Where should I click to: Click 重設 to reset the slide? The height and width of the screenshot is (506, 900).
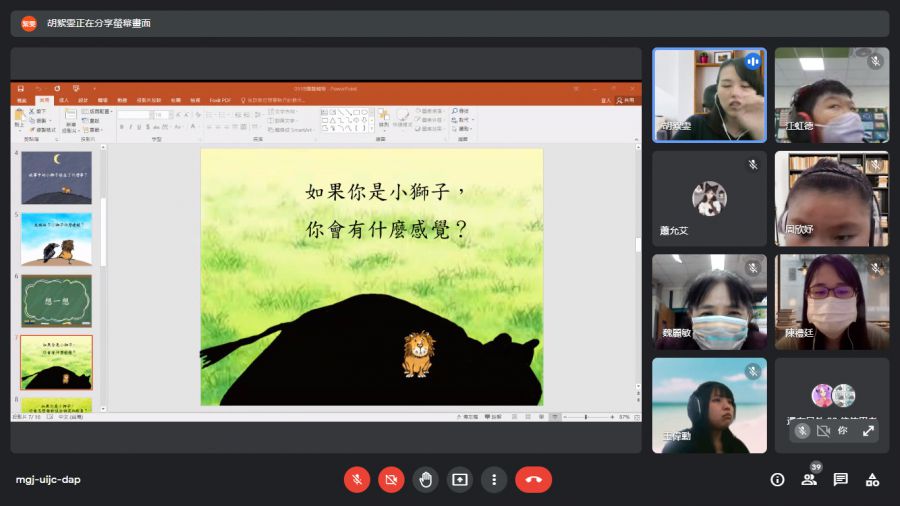92,120
